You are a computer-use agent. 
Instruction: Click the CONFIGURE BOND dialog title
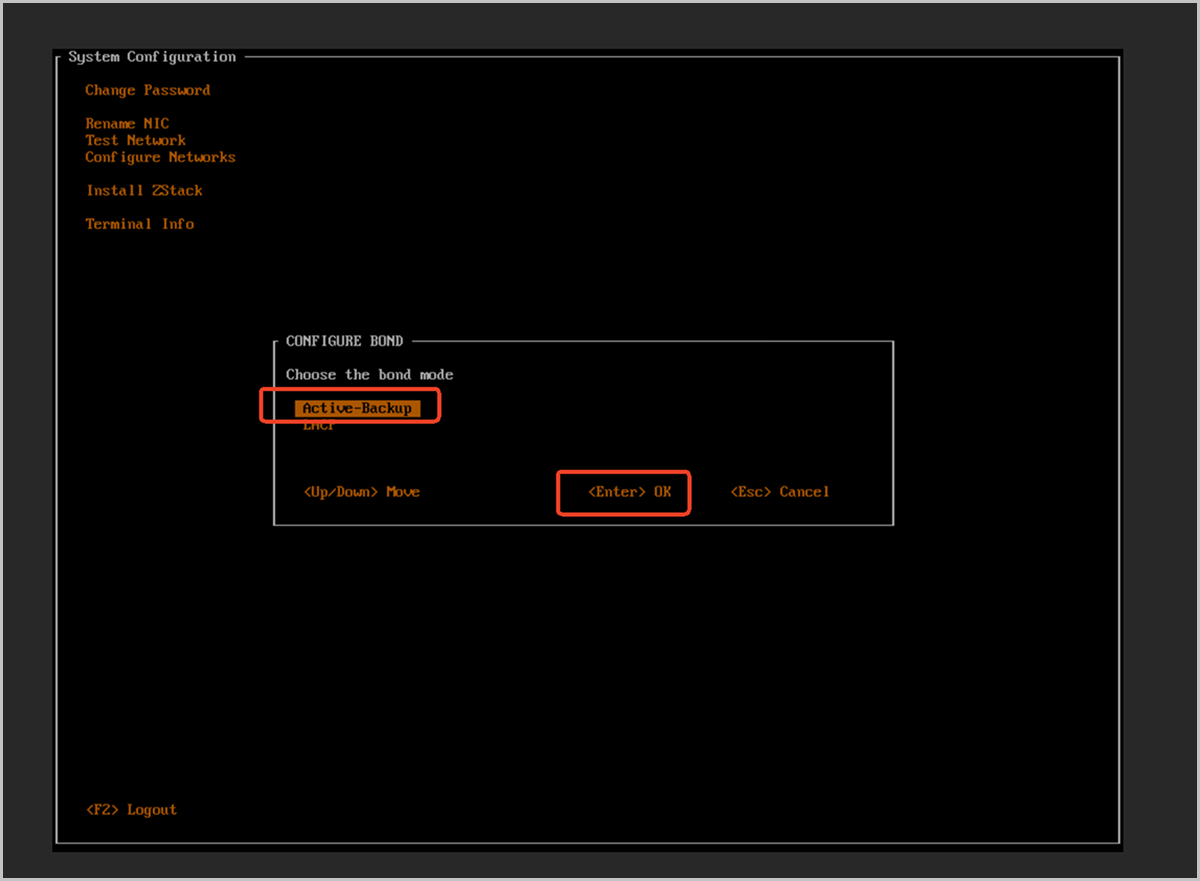(345, 341)
